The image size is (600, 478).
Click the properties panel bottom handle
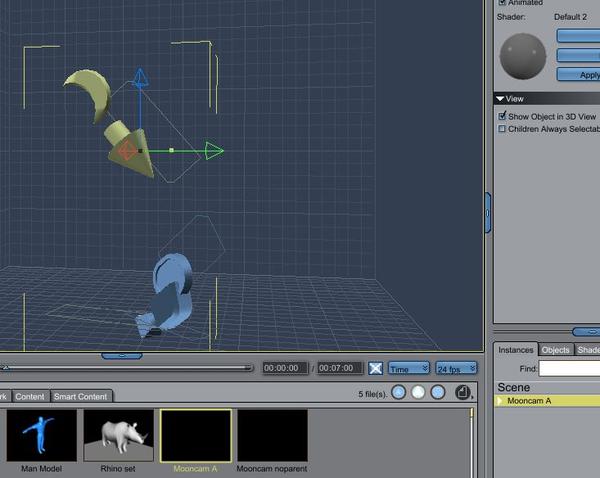(586, 331)
